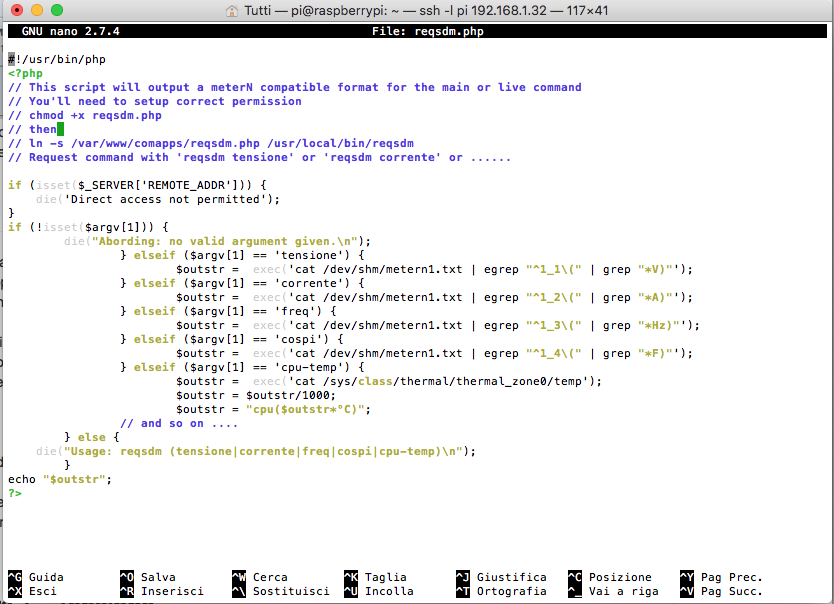Click the ^X Esci exit shortcut

[32, 591]
